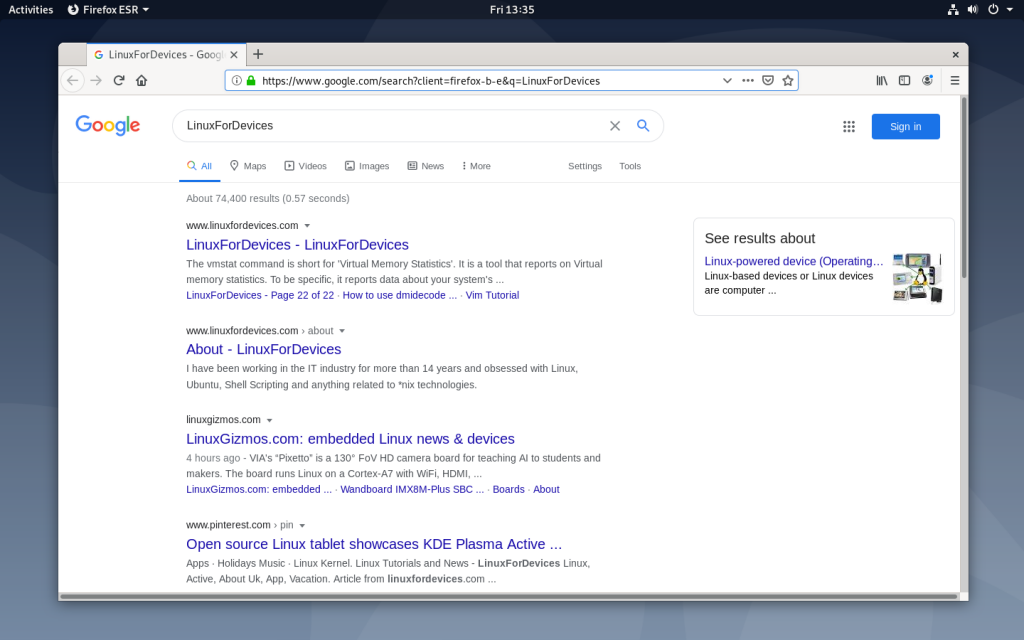Expand arrow beside linuxfordevices.com › about

pos(342,331)
